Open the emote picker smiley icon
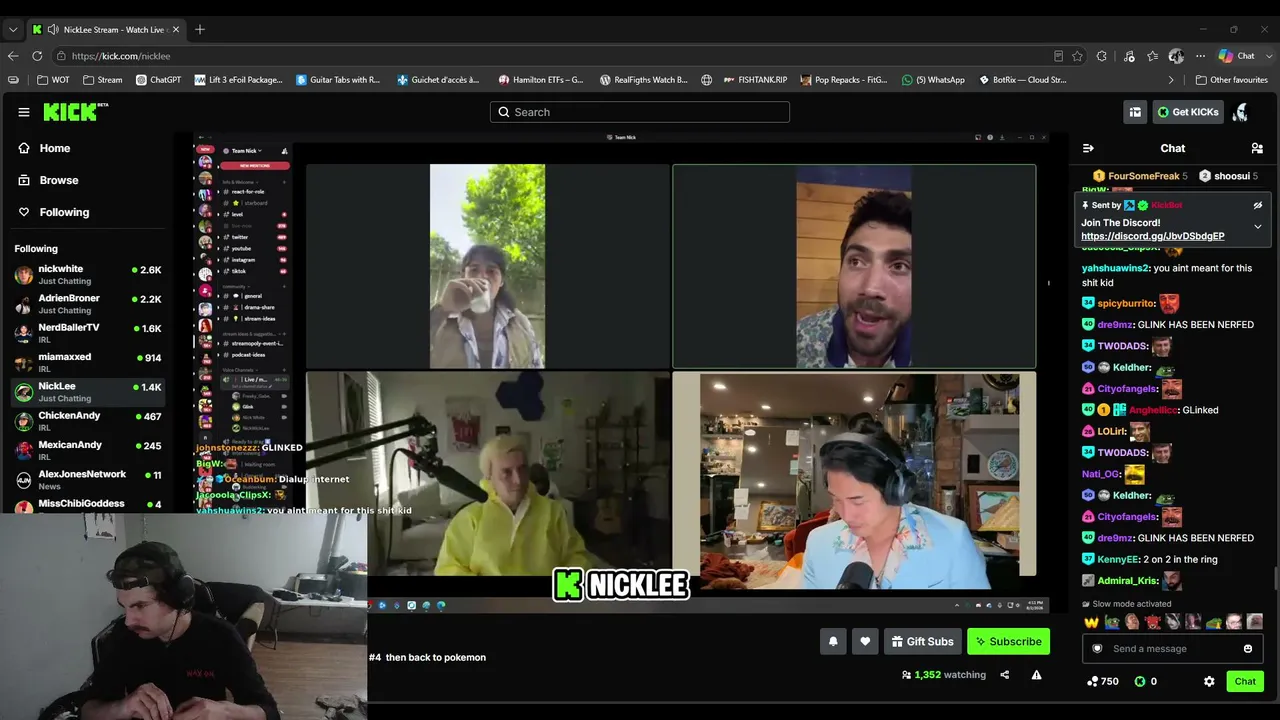The height and width of the screenshot is (720, 1280). coord(1248,649)
